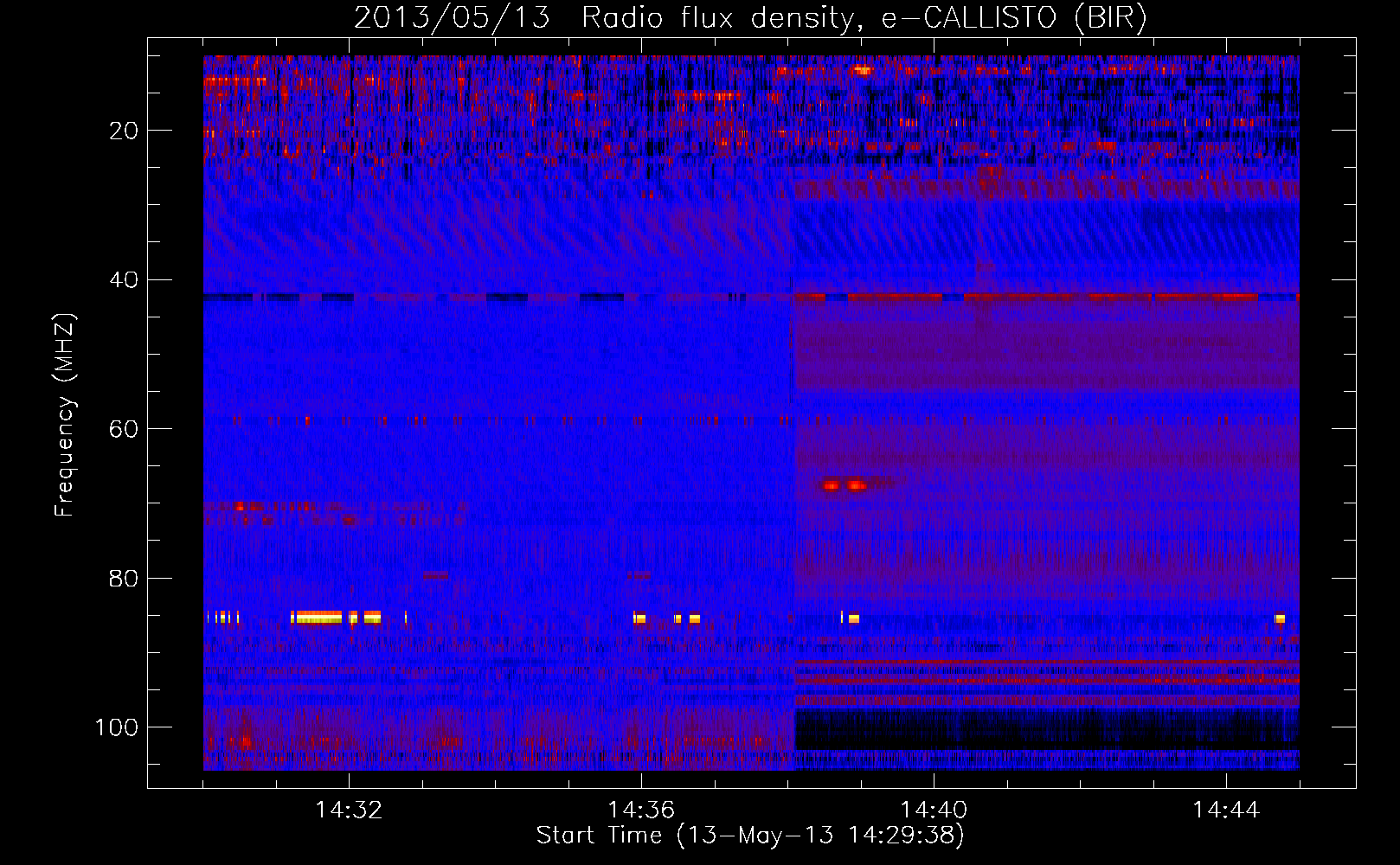Image resolution: width=1400 pixels, height=865 pixels.
Task: Click the '14:36' time tick label
Action: tap(641, 811)
